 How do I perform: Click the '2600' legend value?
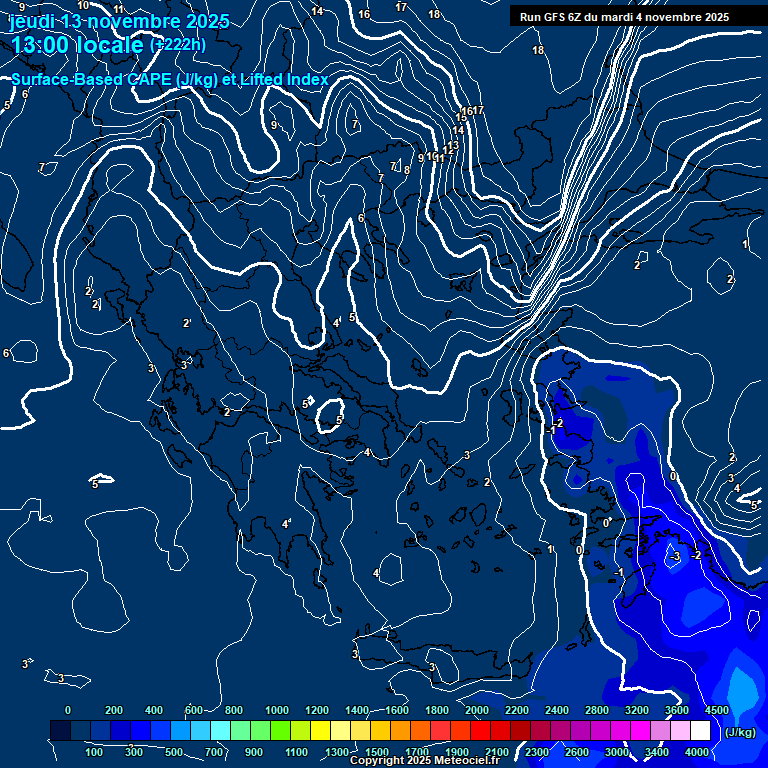point(576,752)
